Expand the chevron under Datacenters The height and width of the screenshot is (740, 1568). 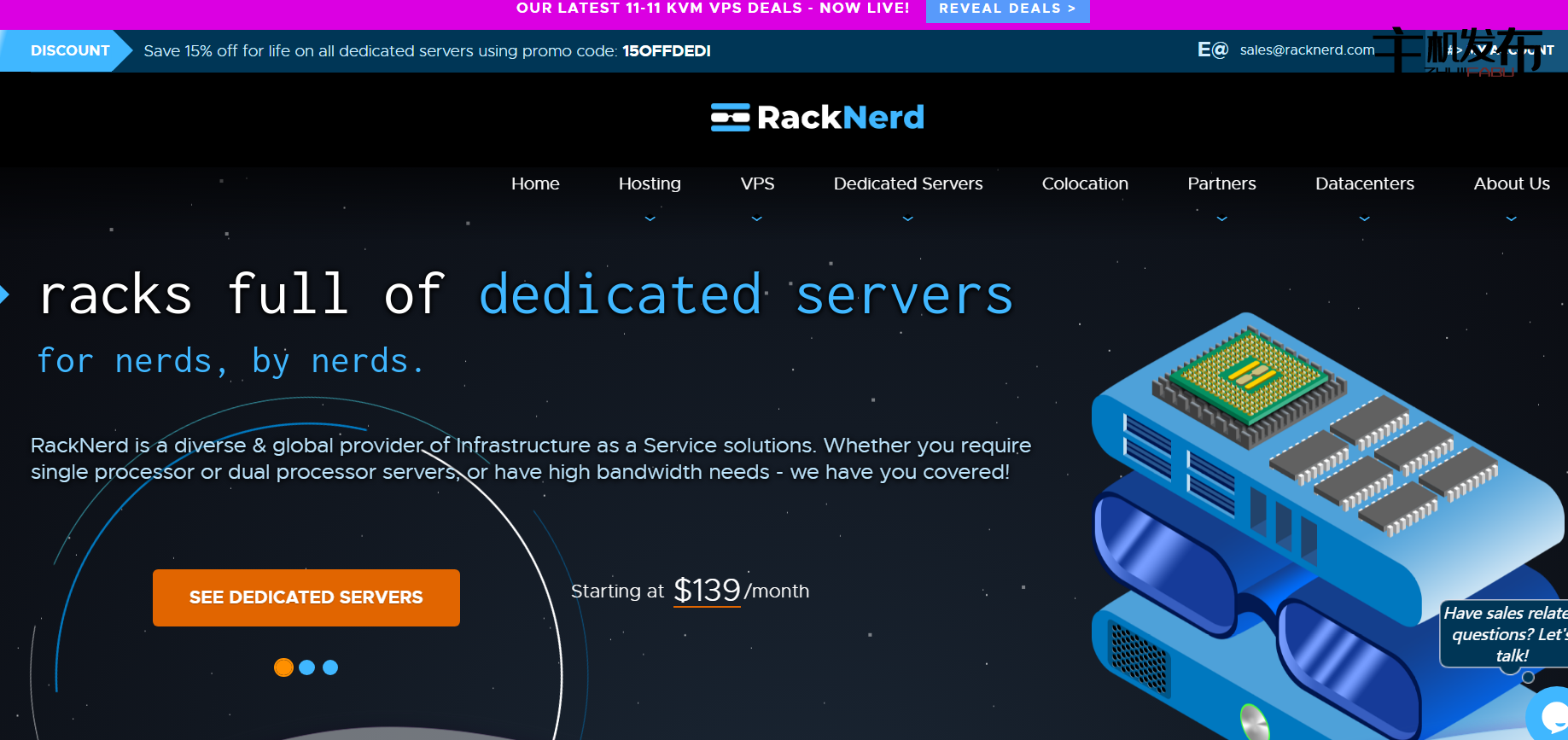pyautogui.click(x=1365, y=219)
